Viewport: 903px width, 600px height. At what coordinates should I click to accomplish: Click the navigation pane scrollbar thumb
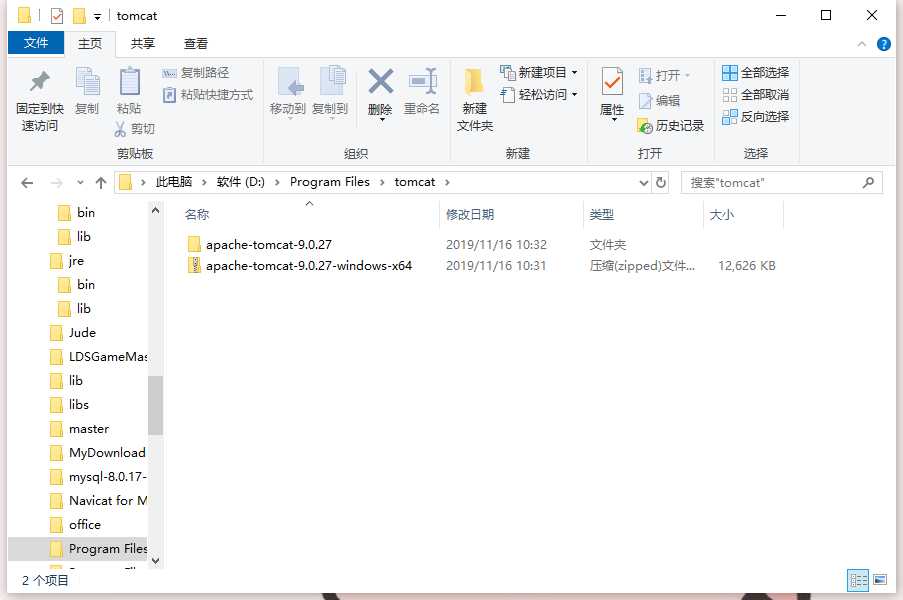pyautogui.click(x=155, y=405)
